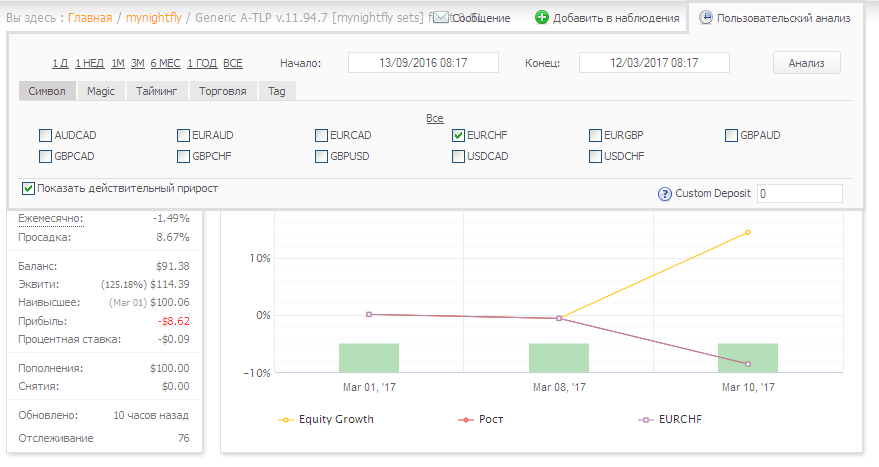Switch to the Tag tab
The image size is (879, 467).
coord(277,91)
